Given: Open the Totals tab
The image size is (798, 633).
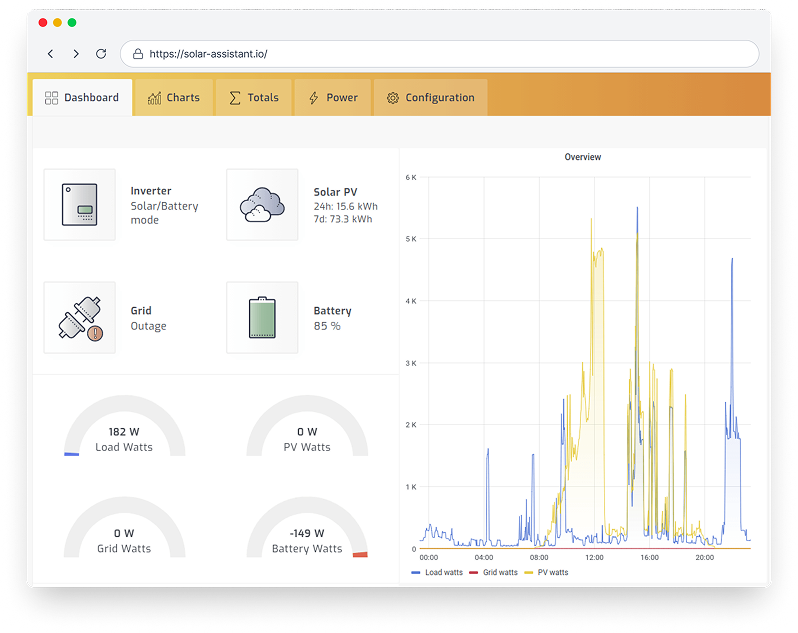Looking at the screenshot, I should click(x=254, y=98).
